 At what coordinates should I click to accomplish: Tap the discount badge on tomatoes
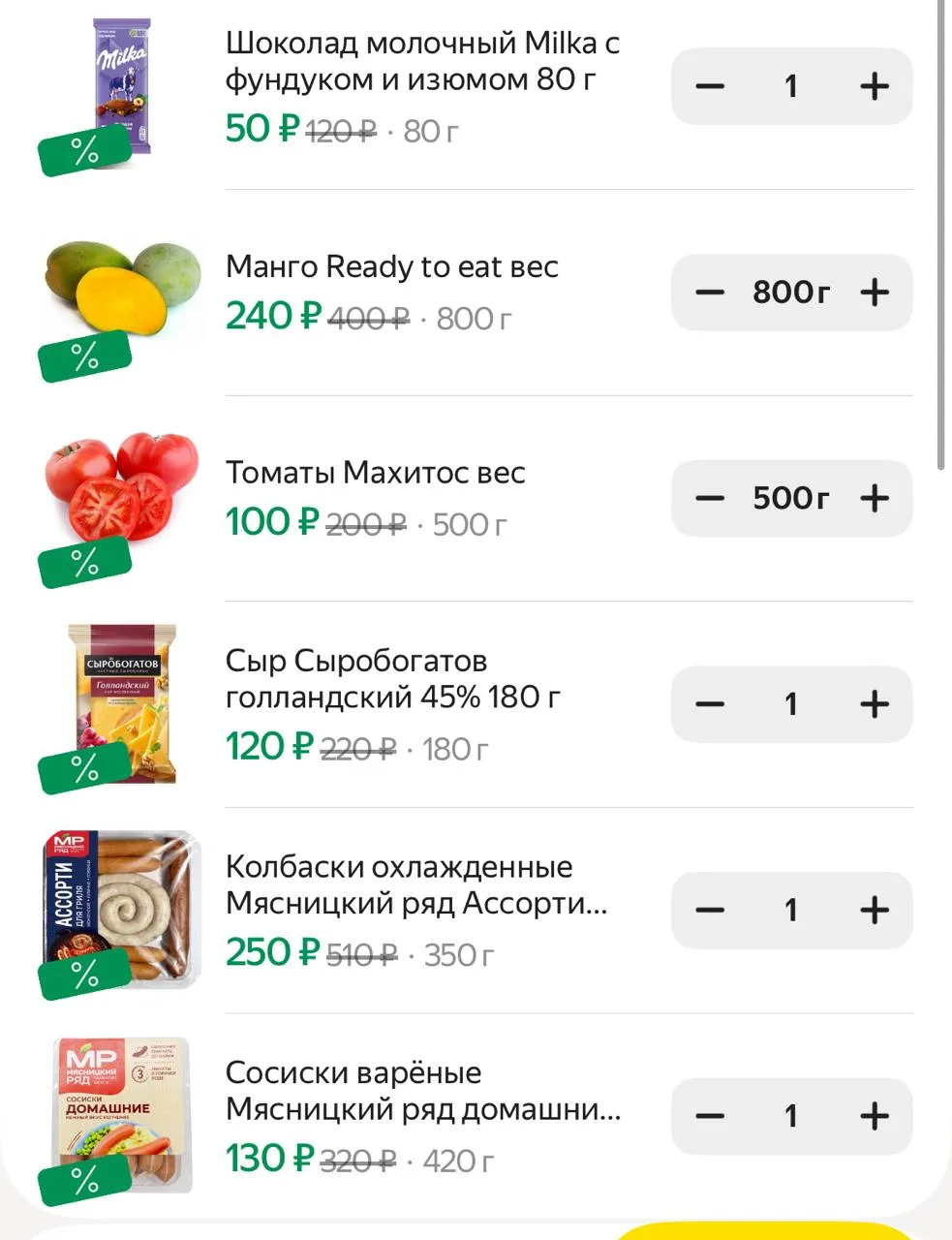click(85, 562)
